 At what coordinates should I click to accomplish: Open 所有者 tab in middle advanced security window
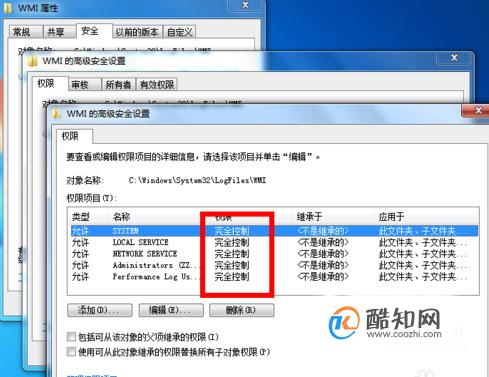point(118,85)
